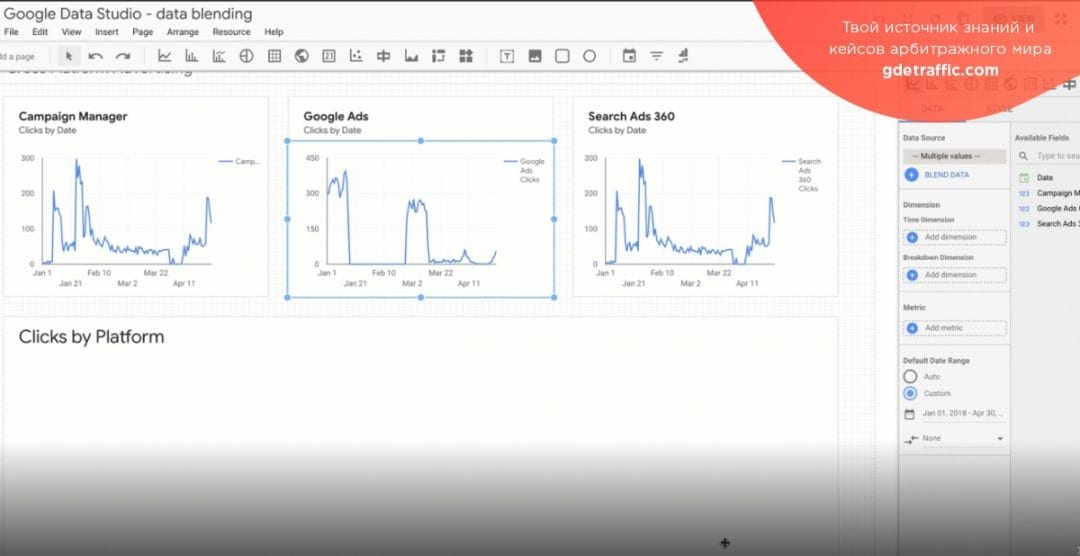Open the None comparison dropdown
Viewport: 1080px width, 556px height.
coord(954,439)
